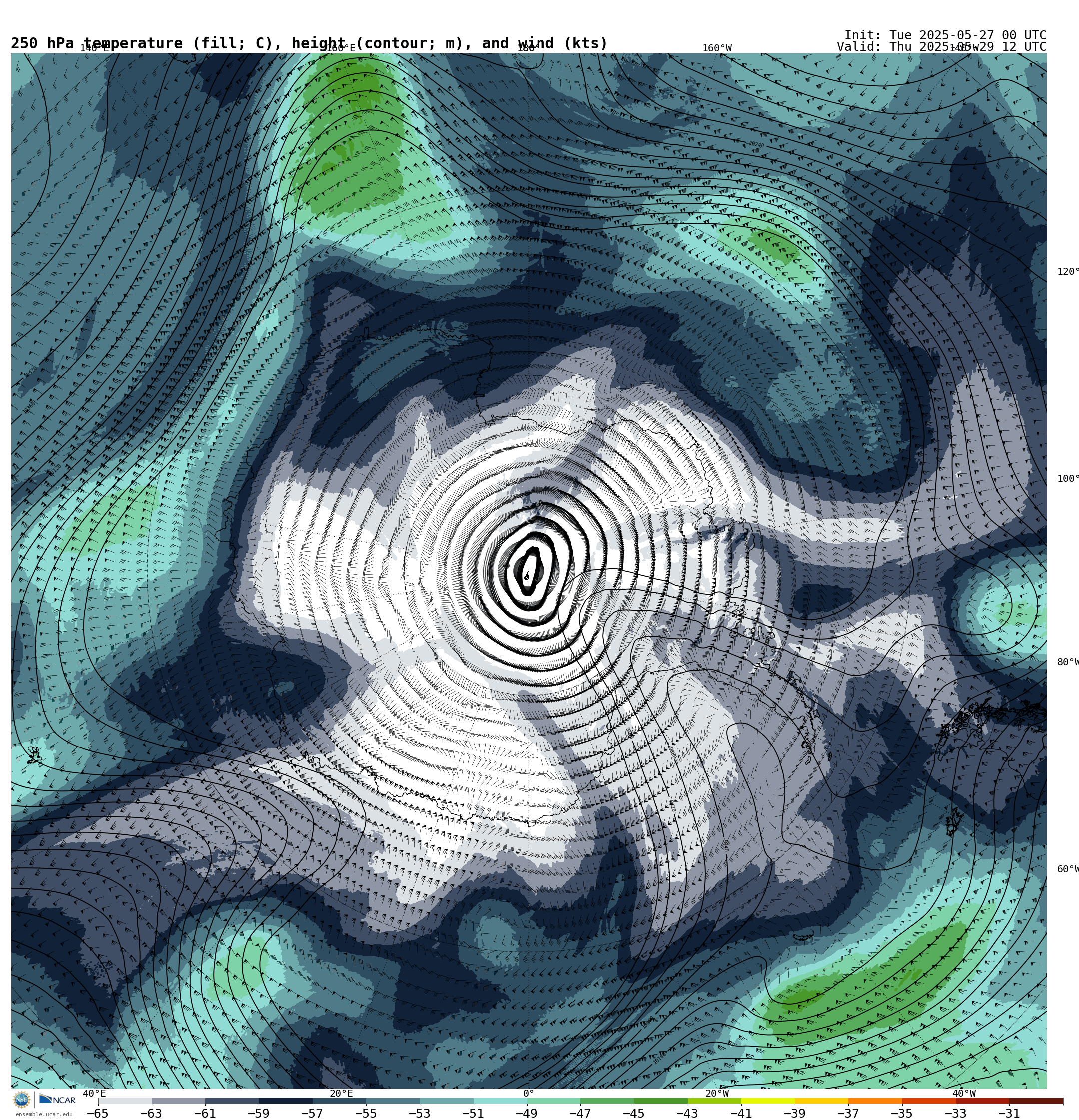Pick the yellow swatch between -41 and -39
This screenshot has width=1079, height=1120.
pos(768,1101)
